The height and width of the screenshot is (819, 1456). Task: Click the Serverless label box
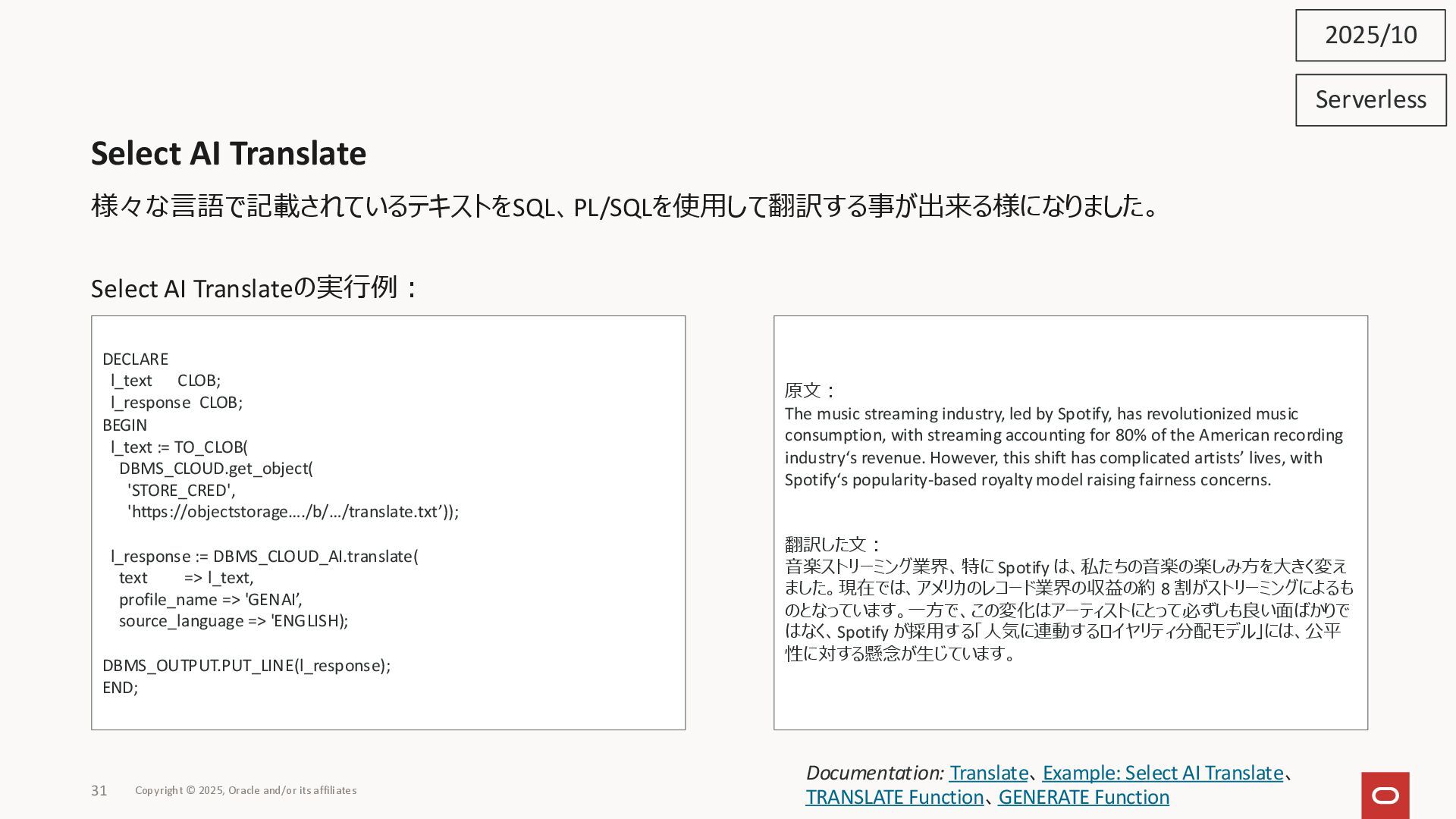coord(1370,99)
